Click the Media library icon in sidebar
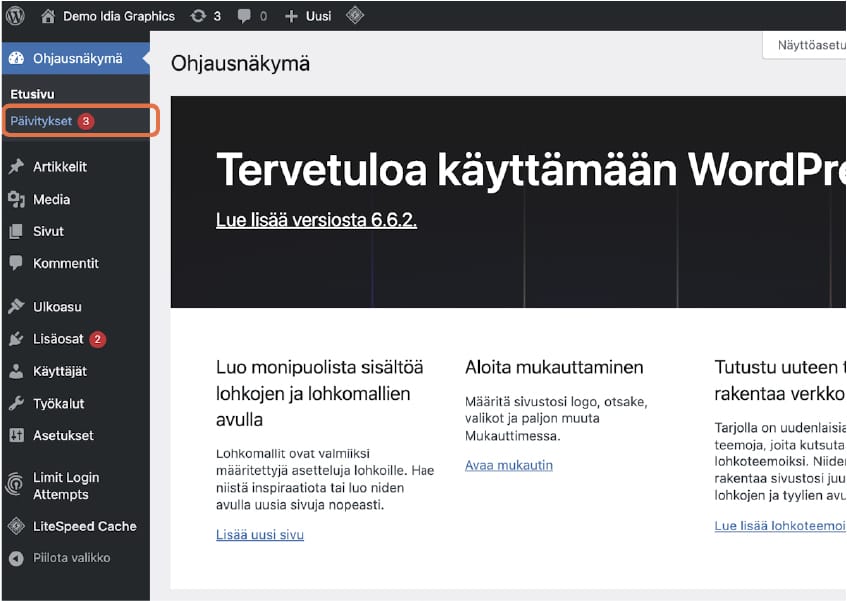Image resolution: width=847 pixels, height=601 pixels. [x=16, y=199]
